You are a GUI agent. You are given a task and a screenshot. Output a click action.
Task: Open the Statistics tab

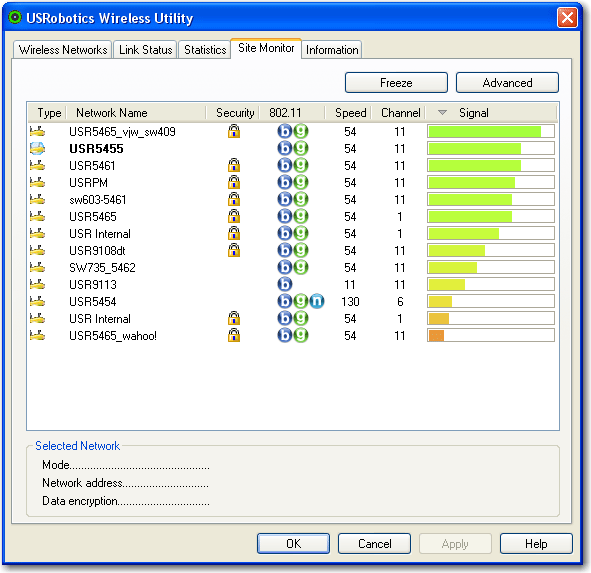pyautogui.click(x=205, y=50)
